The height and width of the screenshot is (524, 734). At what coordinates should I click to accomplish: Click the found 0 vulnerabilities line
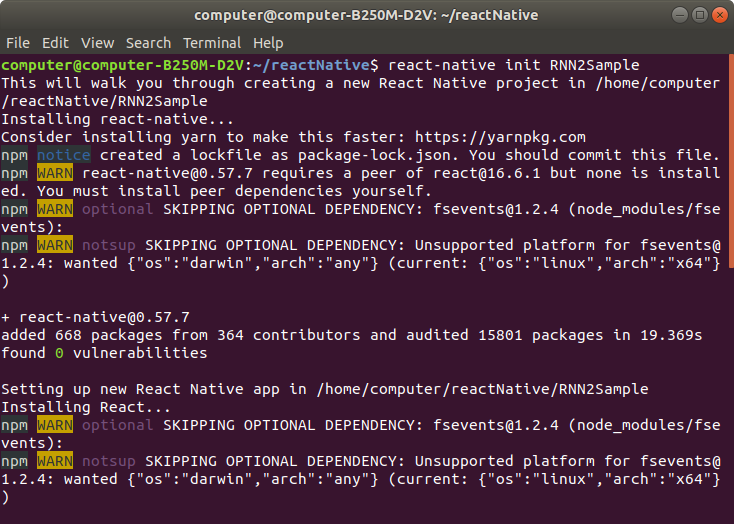pos(104,353)
